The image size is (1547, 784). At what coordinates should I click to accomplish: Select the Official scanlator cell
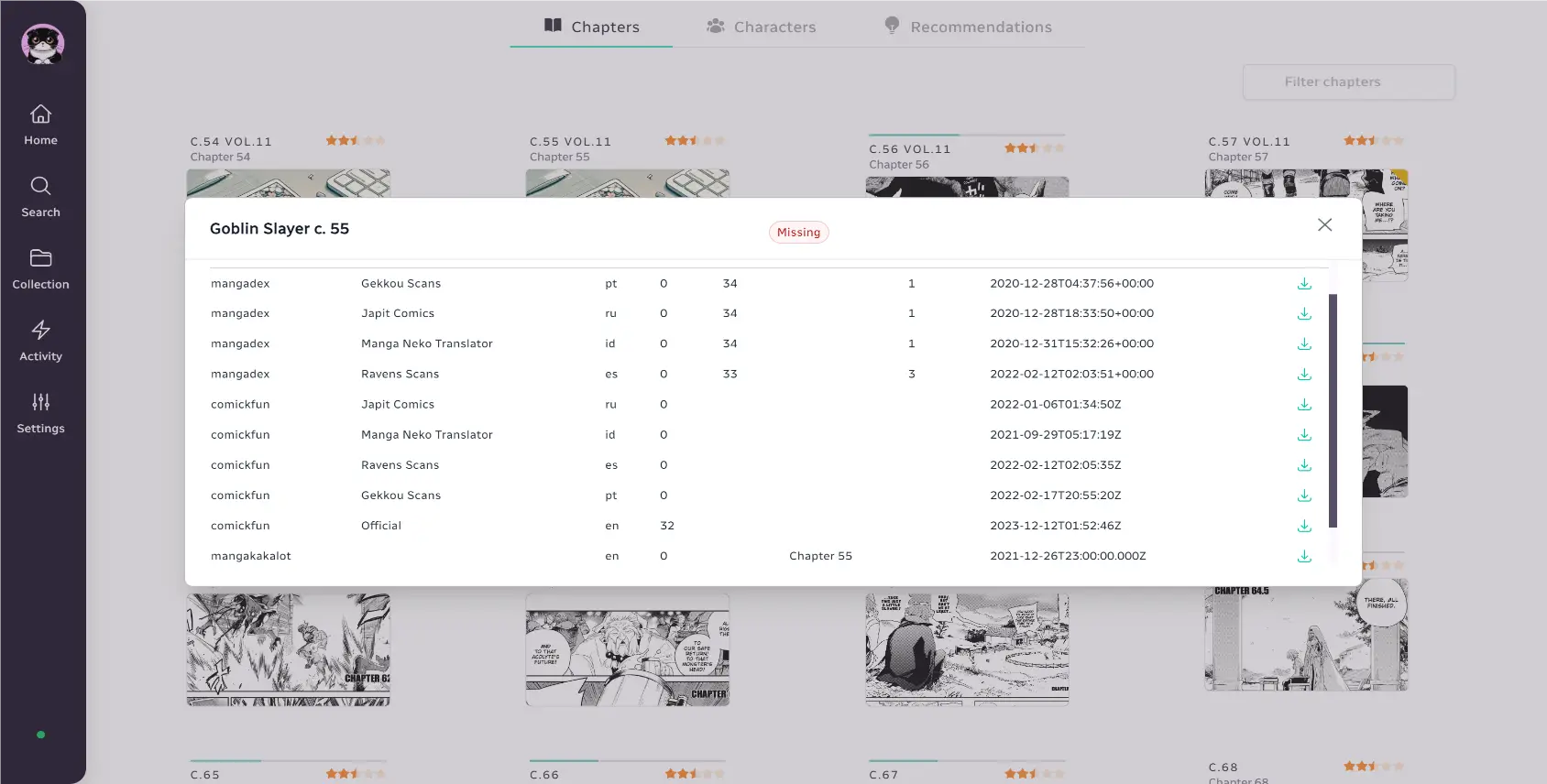381,526
